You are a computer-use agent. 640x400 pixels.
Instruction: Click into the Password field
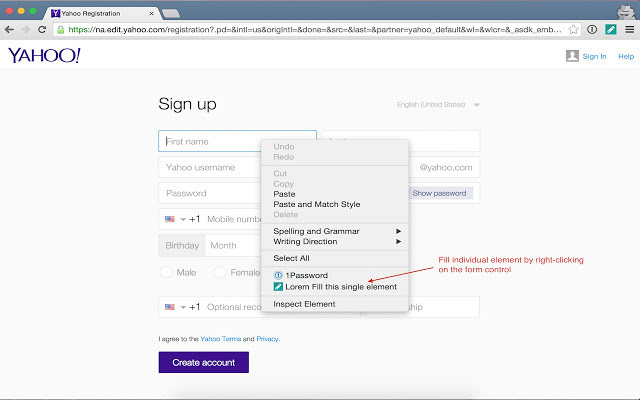[210, 193]
